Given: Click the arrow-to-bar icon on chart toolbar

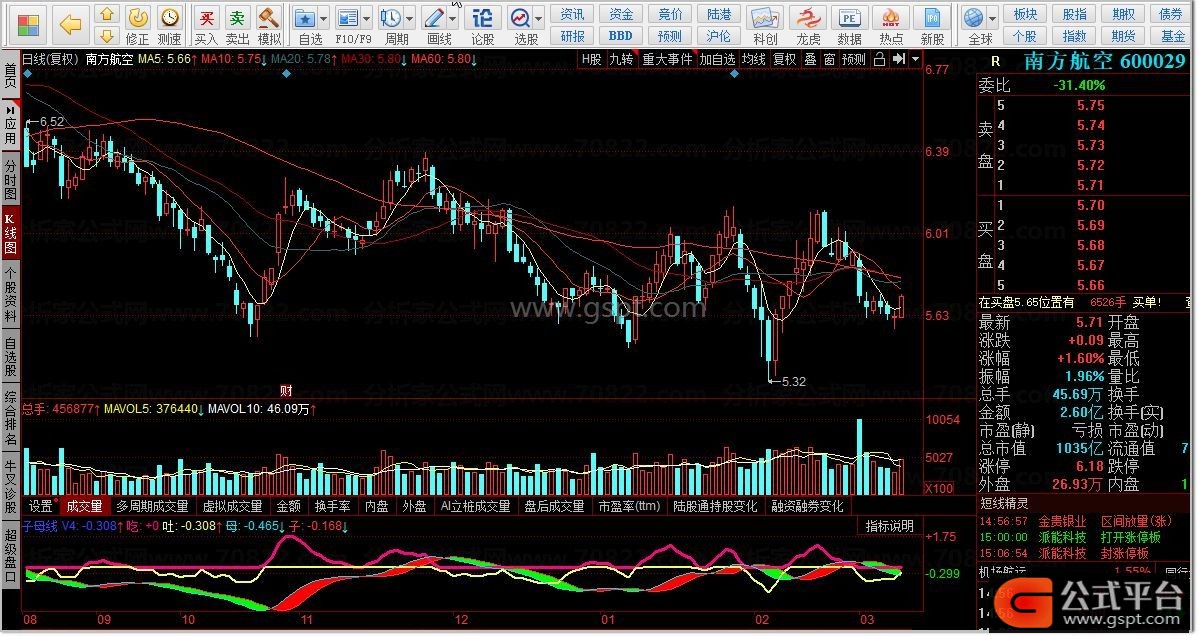Looking at the screenshot, I should (x=898, y=59).
